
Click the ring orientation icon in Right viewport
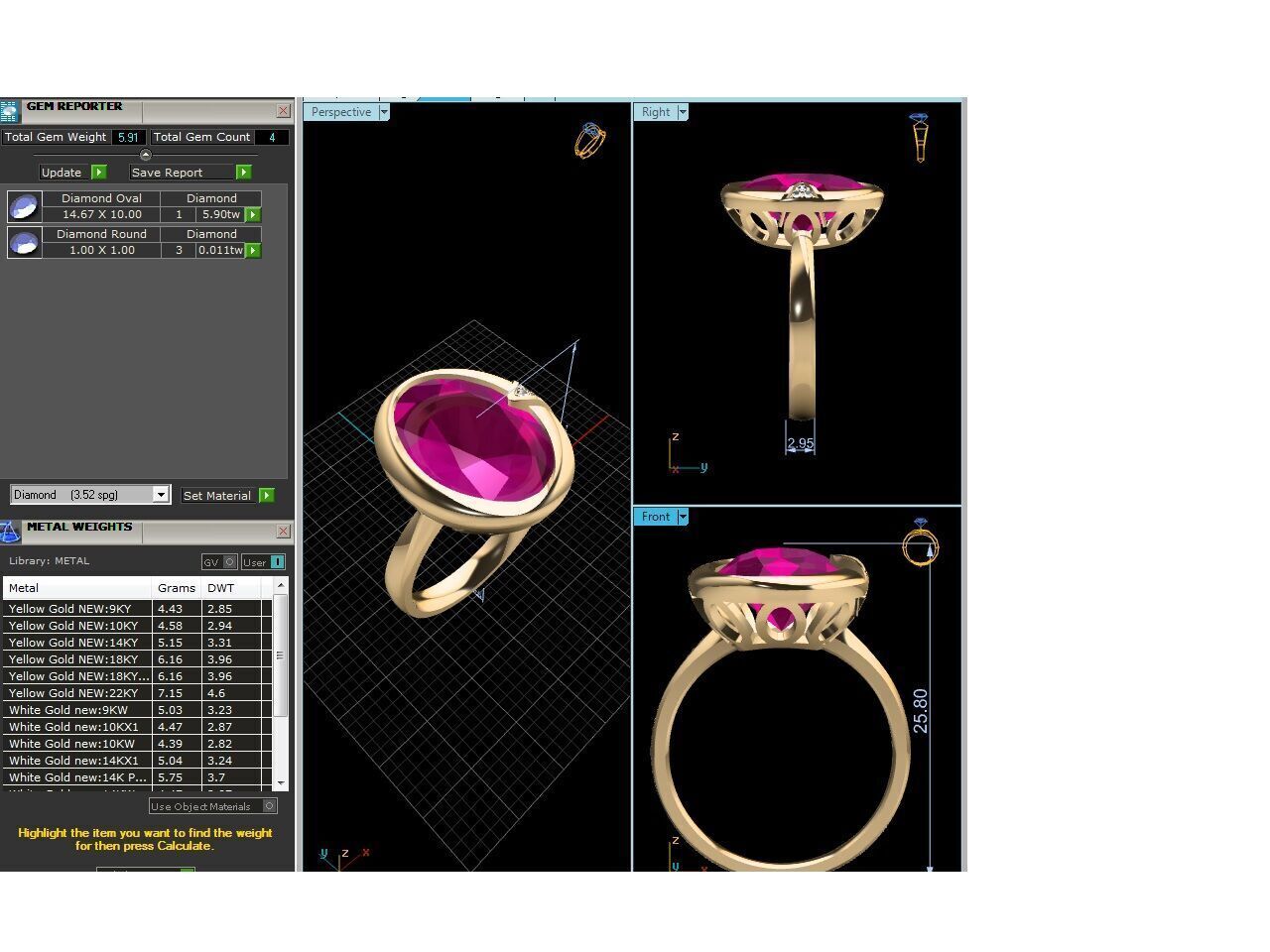920,137
